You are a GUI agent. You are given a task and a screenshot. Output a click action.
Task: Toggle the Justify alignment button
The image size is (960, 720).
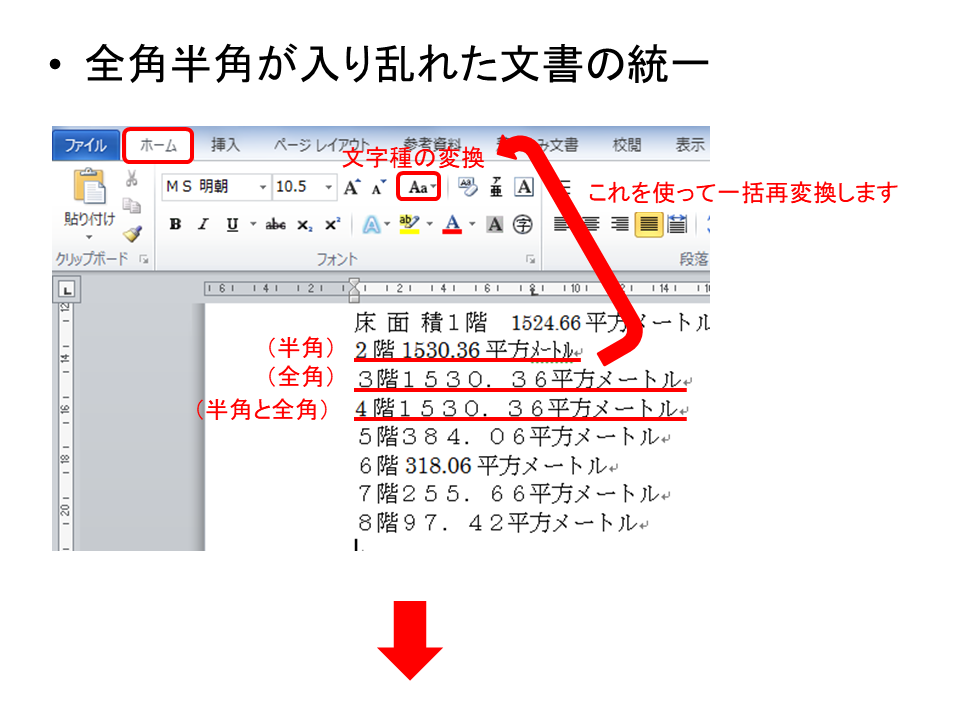coord(649,225)
